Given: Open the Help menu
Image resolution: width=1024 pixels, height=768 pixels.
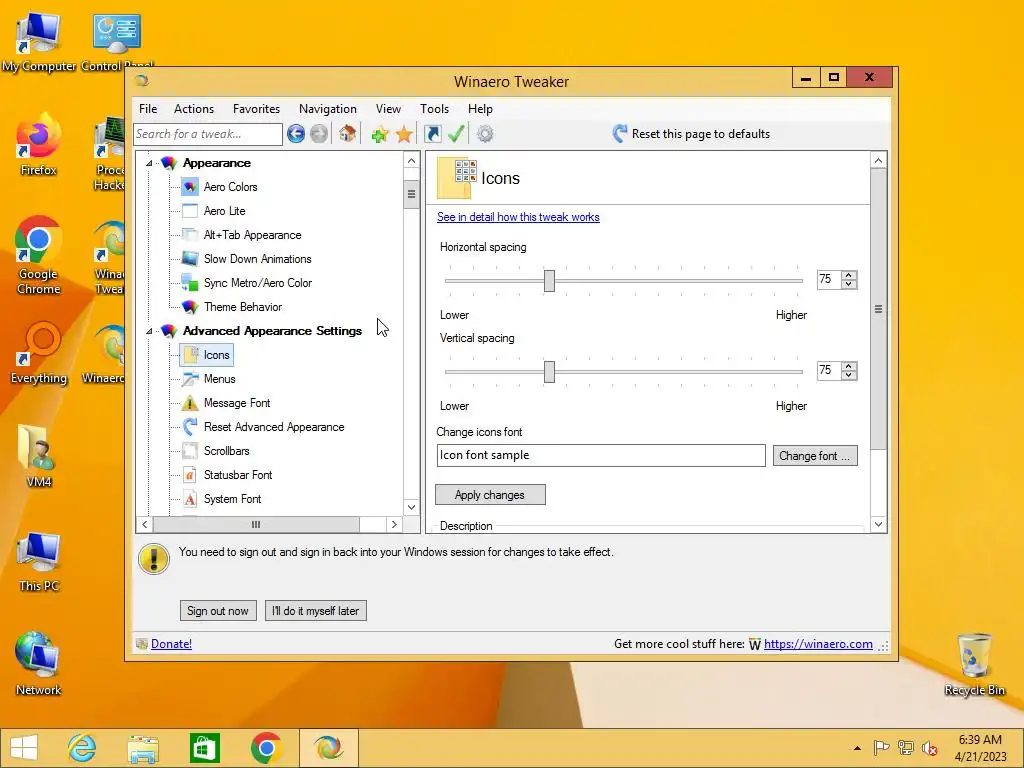Looking at the screenshot, I should [480, 109].
